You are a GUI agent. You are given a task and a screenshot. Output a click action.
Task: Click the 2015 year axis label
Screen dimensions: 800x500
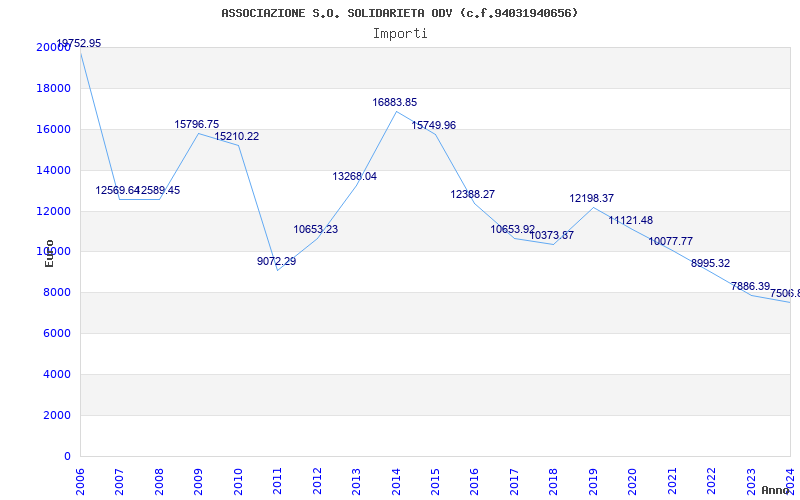[435, 482]
